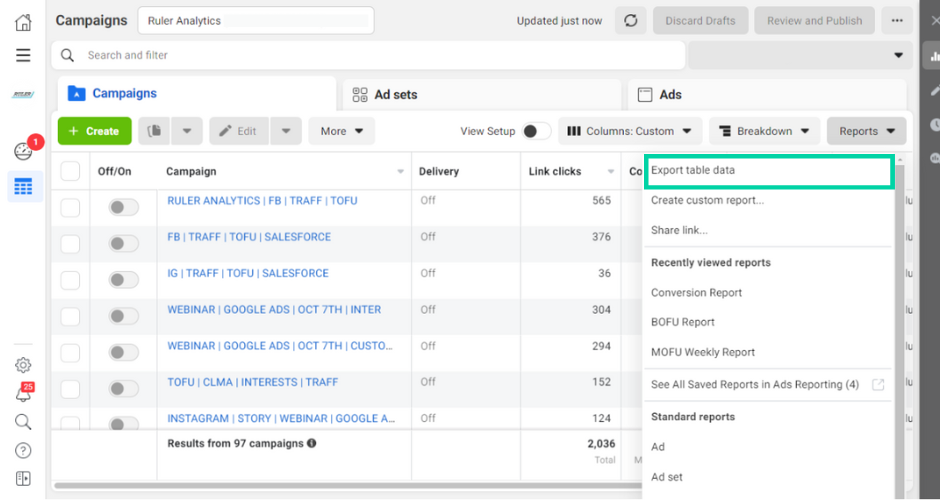Open the help question mark icon

(23, 451)
